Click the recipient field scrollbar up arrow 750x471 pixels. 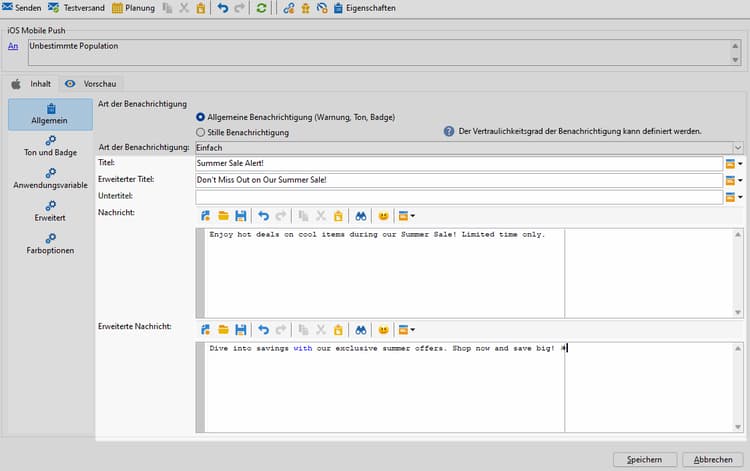(x=735, y=46)
